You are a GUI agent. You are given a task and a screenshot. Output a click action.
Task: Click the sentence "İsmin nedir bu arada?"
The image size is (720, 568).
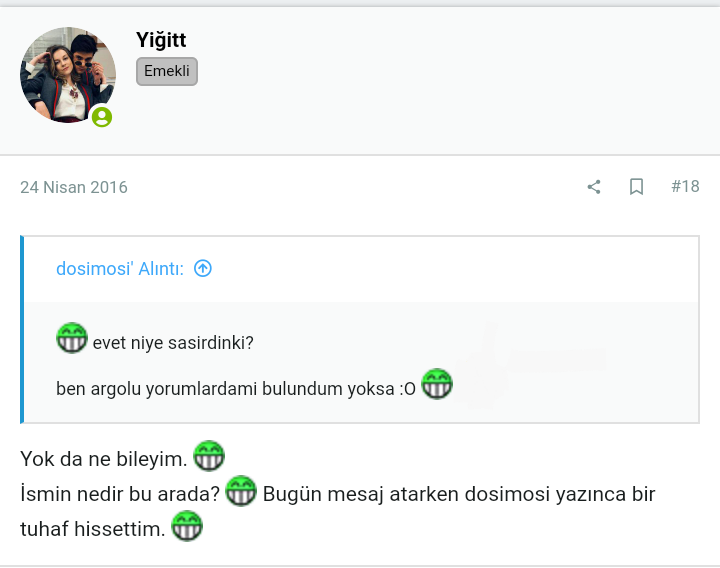[x=120, y=494]
